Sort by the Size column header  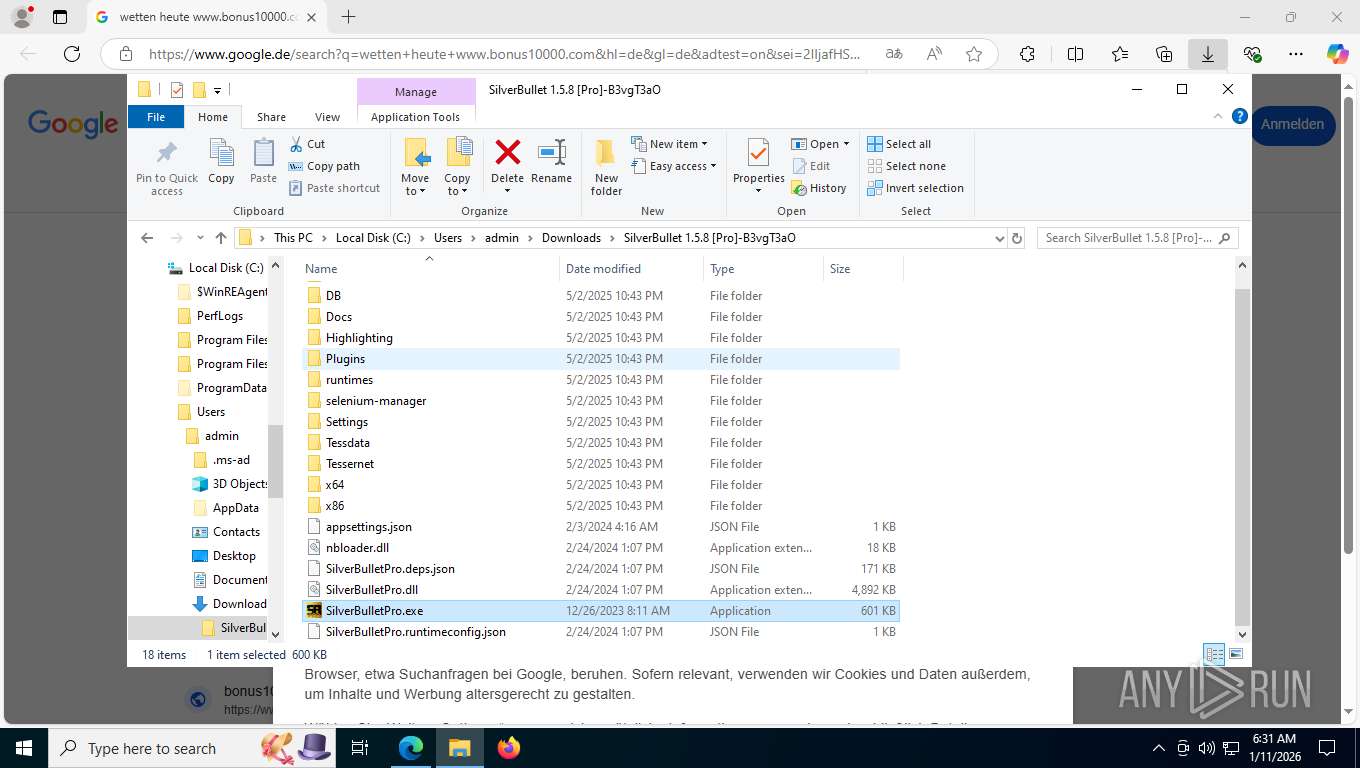point(863,268)
